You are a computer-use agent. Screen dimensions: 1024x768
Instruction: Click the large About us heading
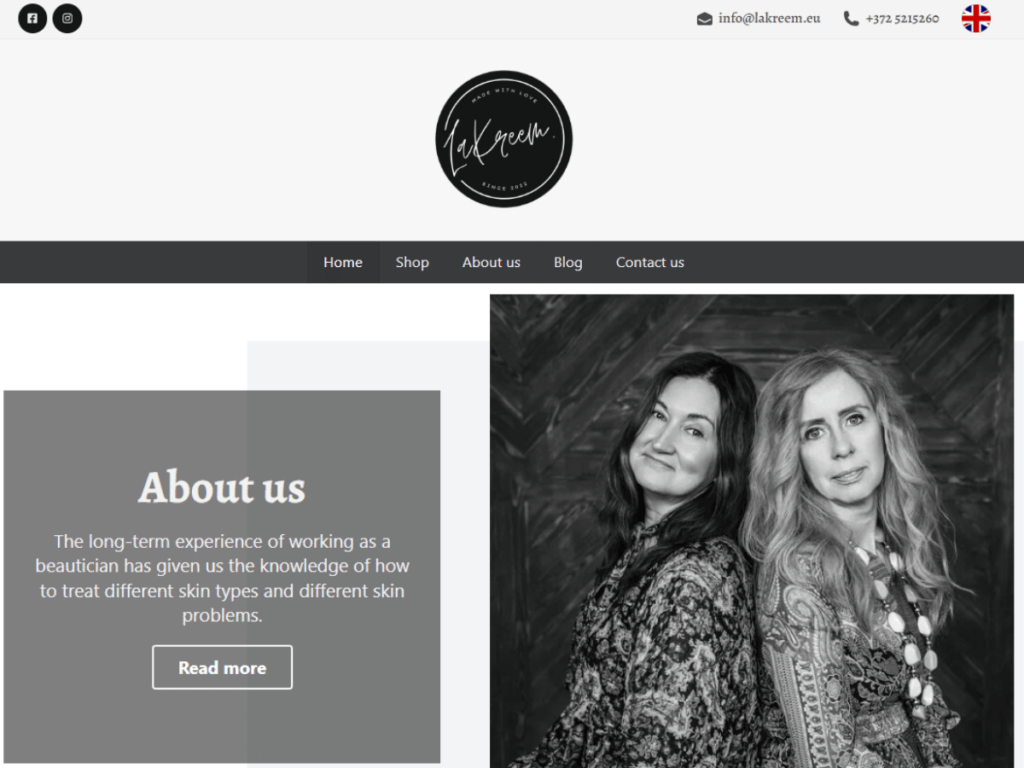tap(222, 488)
